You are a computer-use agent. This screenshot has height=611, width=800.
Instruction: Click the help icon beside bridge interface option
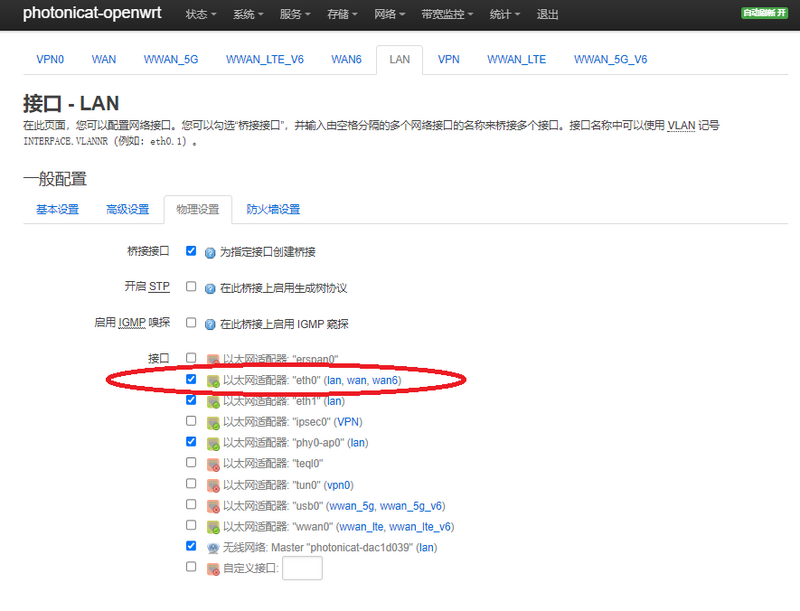(211, 252)
